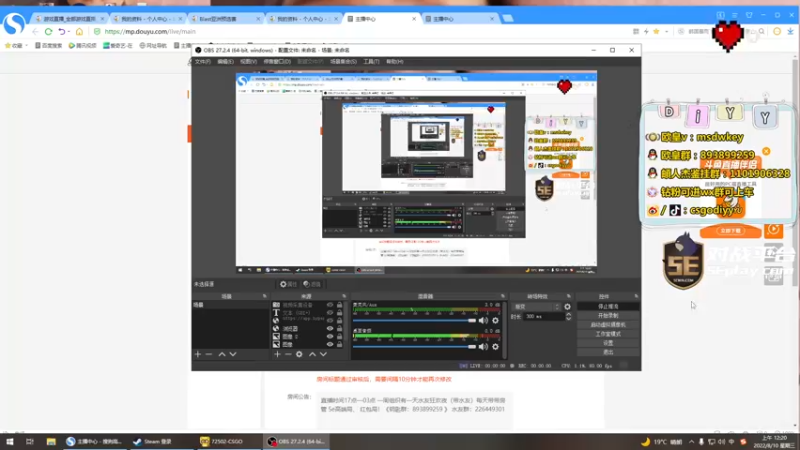
Task: Pop out the Scene Transitions dock panel
Action: coord(568,296)
